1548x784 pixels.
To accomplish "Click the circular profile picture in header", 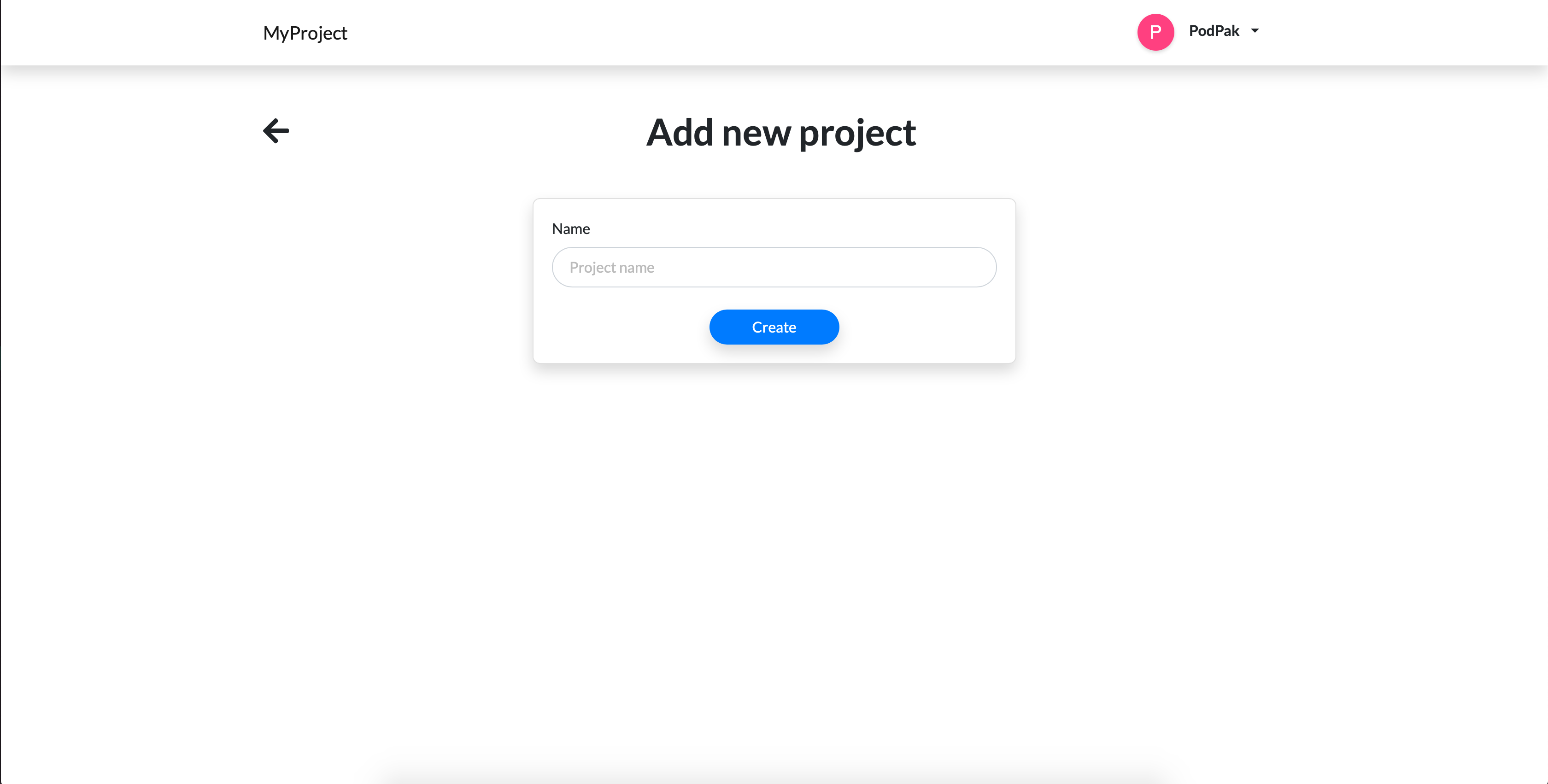I will coord(1155,32).
